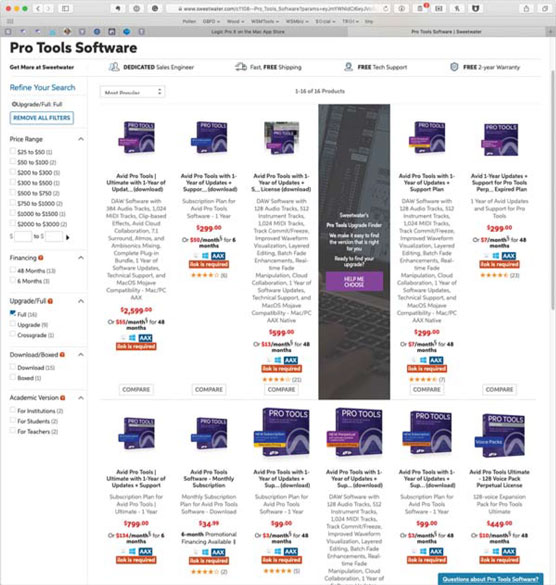Toggle the Safari sidebar icon

tap(65, 8)
